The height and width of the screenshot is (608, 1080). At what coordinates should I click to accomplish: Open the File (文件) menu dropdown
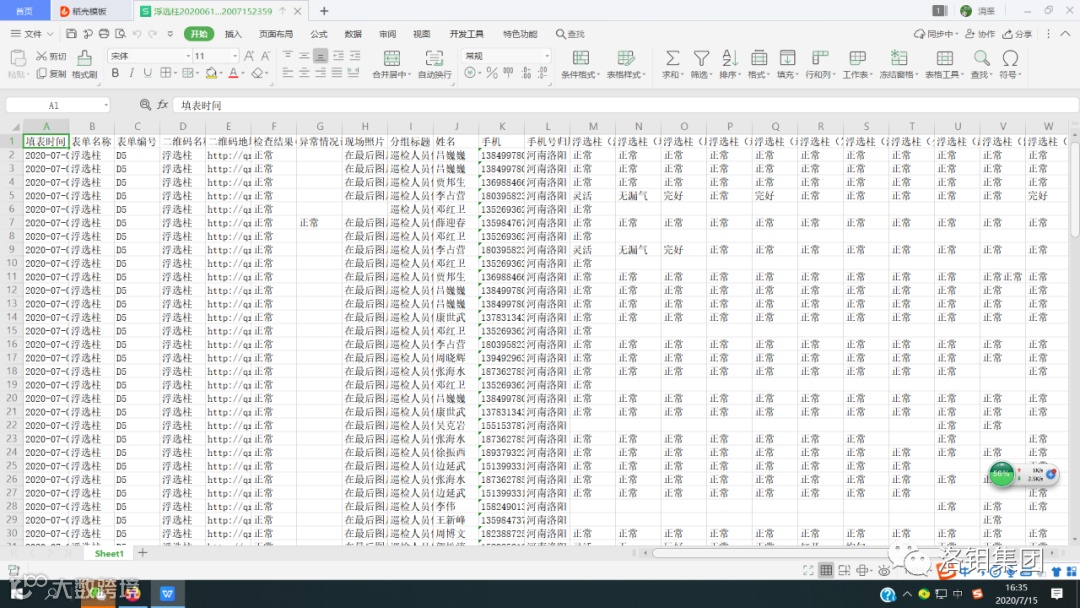click(32, 34)
